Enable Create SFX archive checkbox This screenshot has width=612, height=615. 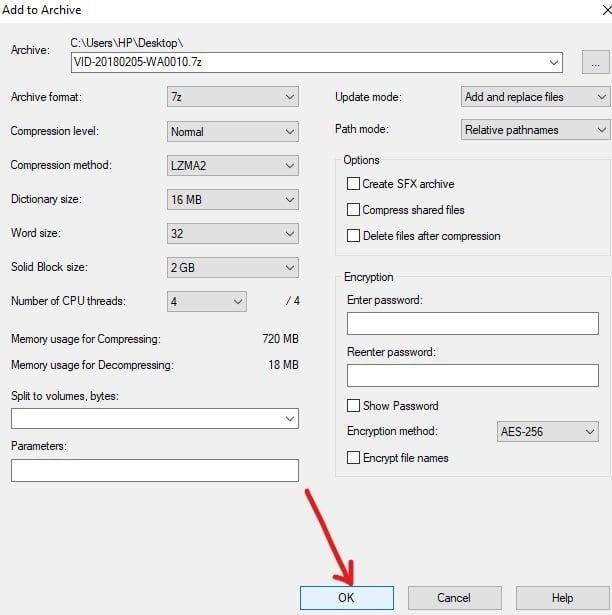coord(353,184)
